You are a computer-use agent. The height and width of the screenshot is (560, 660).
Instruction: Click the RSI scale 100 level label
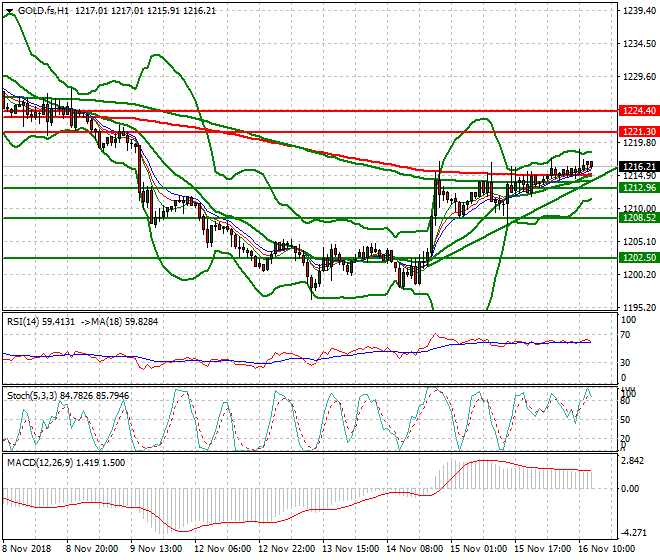tap(629, 319)
